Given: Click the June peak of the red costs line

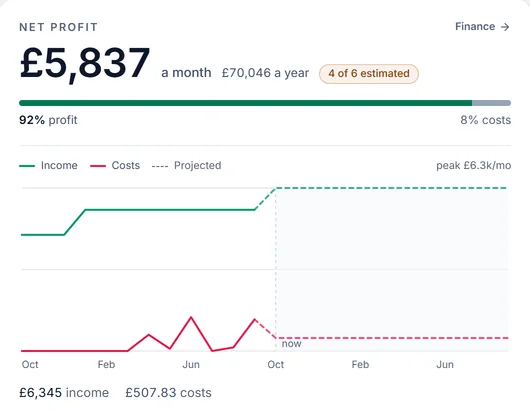Looking at the screenshot, I should pos(191,317).
